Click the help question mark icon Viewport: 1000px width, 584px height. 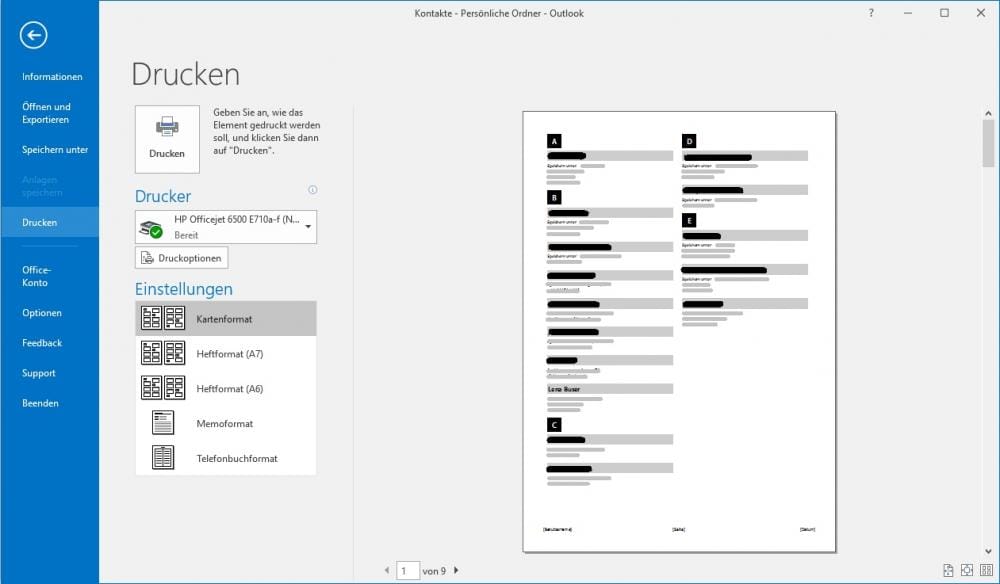pyautogui.click(x=871, y=13)
